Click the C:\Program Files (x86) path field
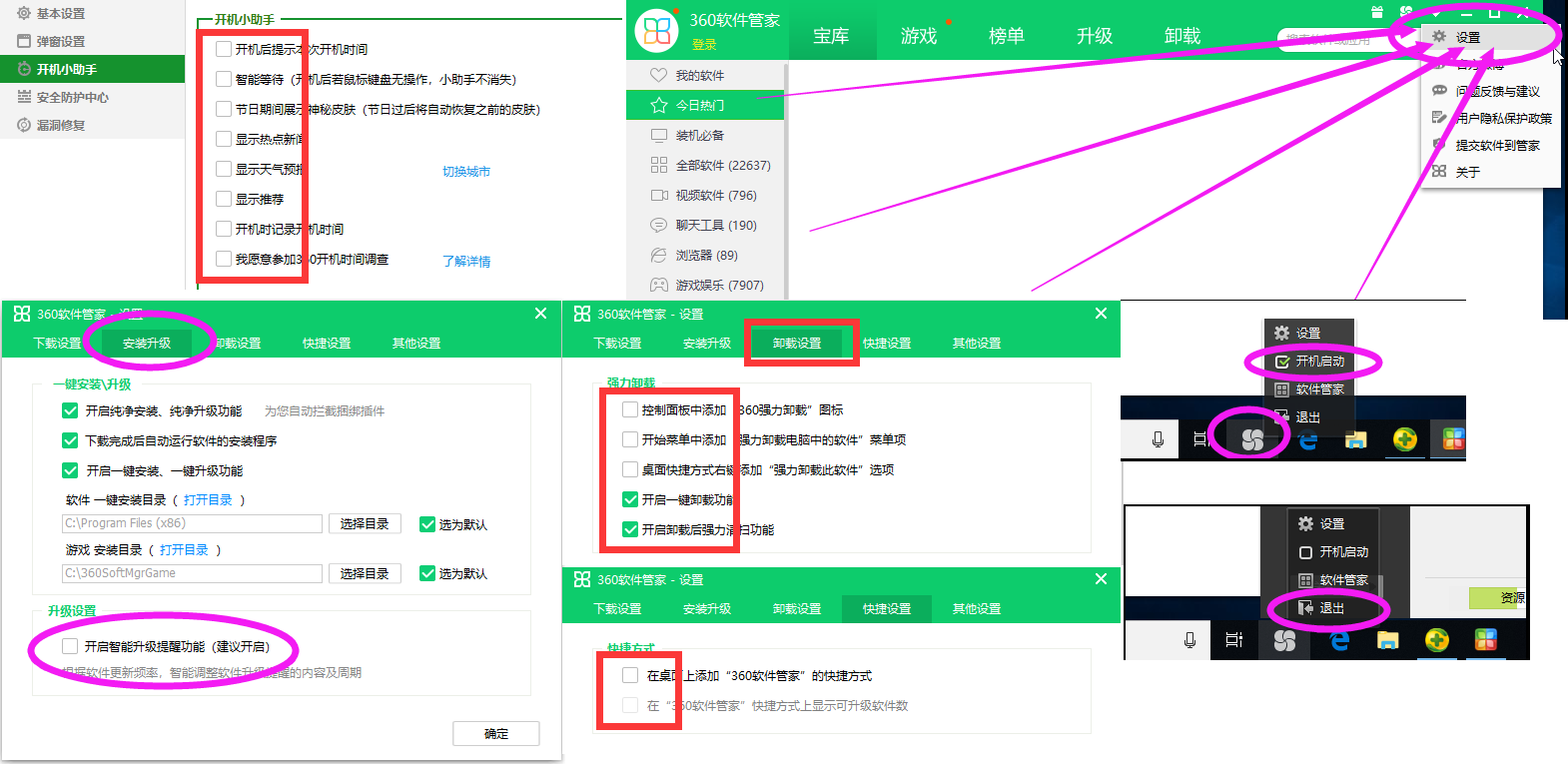 [x=192, y=523]
